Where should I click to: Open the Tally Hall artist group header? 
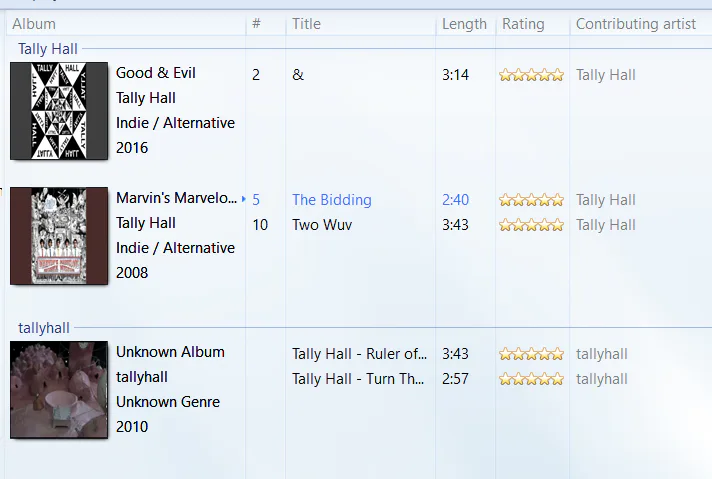48,49
